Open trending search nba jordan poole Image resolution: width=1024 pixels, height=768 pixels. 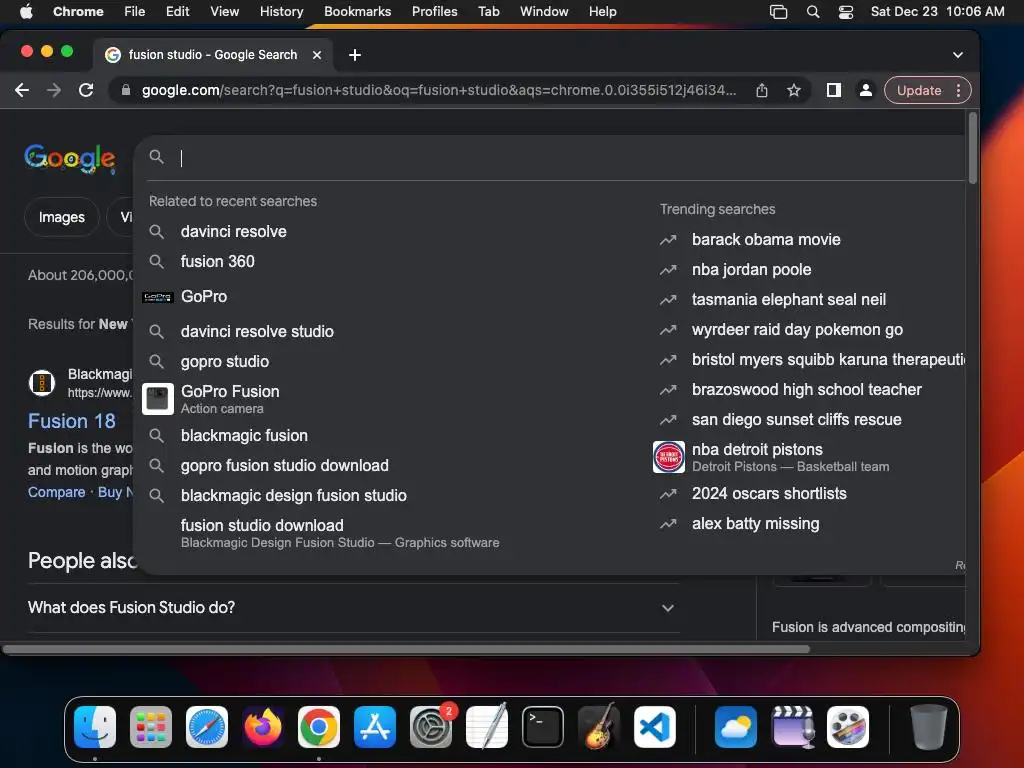click(751, 270)
